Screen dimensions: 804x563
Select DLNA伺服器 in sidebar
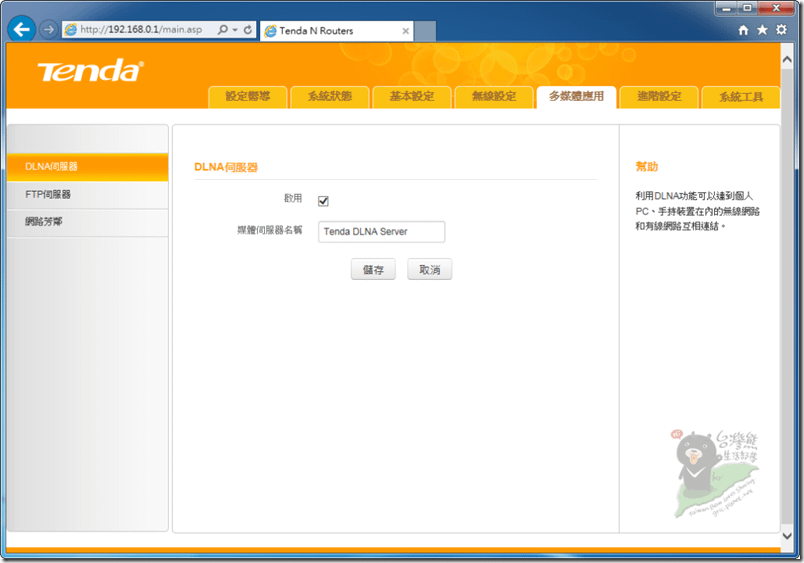tap(88, 167)
